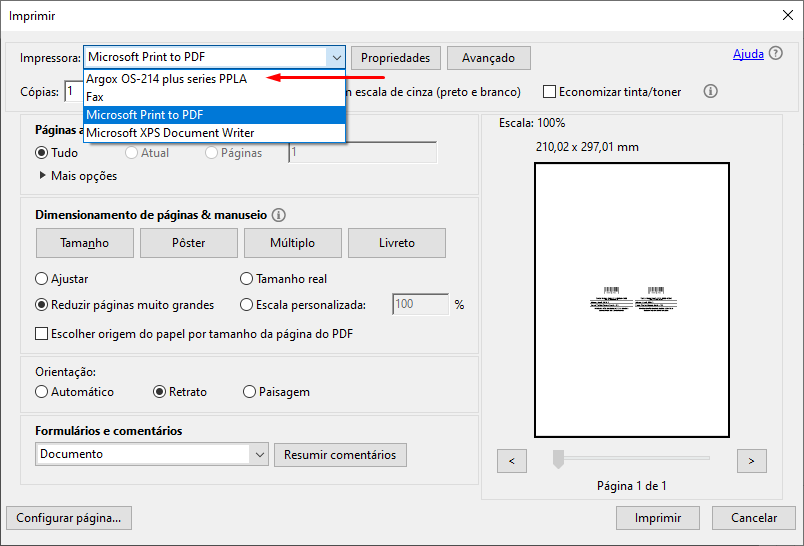Expand the Mais opções disclosure triangle
This screenshot has width=804, height=546.
tap(43, 175)
